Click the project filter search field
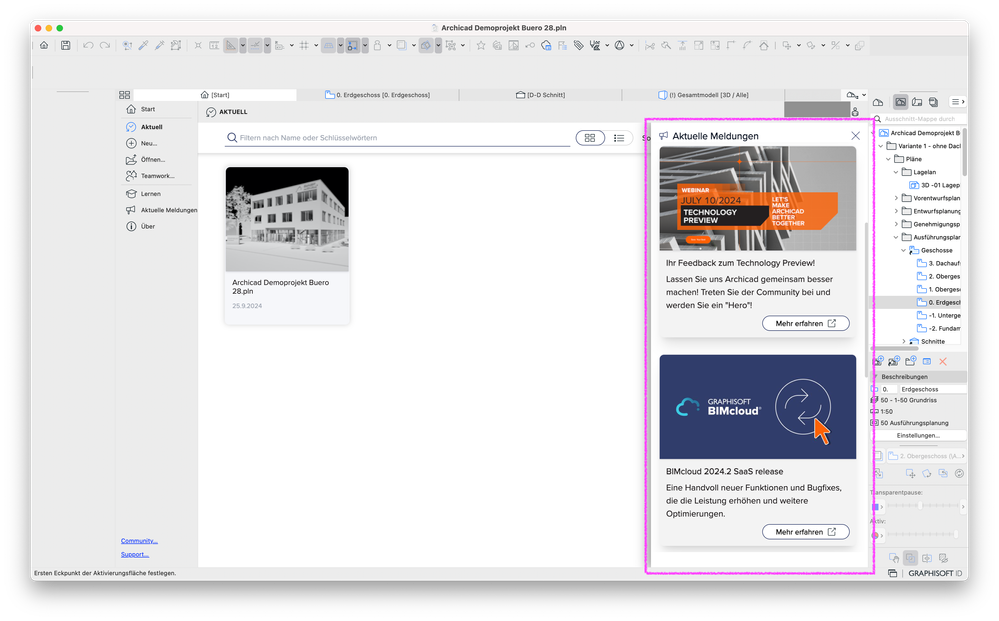The height and width of the screenshot is (621, 999). click(x=398, y=138)
